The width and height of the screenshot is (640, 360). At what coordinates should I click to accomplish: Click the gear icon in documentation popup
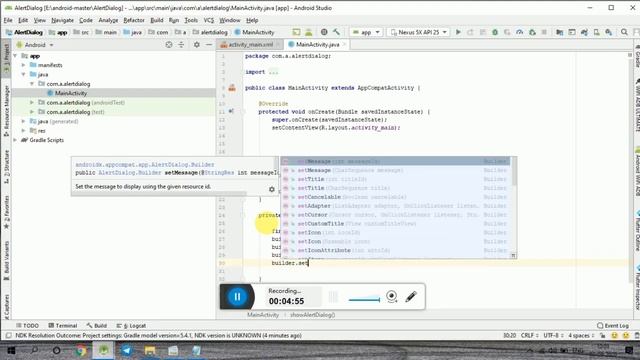272,189
